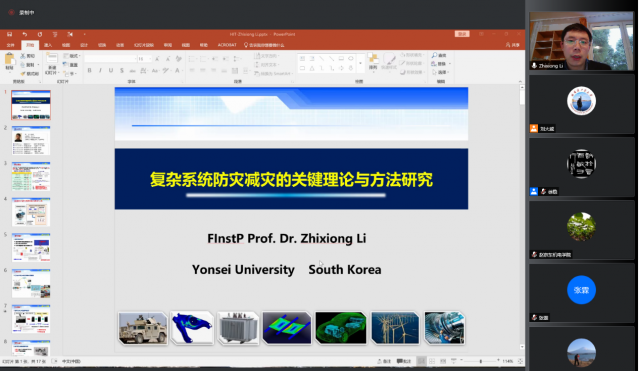Open Comments from the status bar
The height and width of the screenshot is (371, 640).
coord(404,361)
